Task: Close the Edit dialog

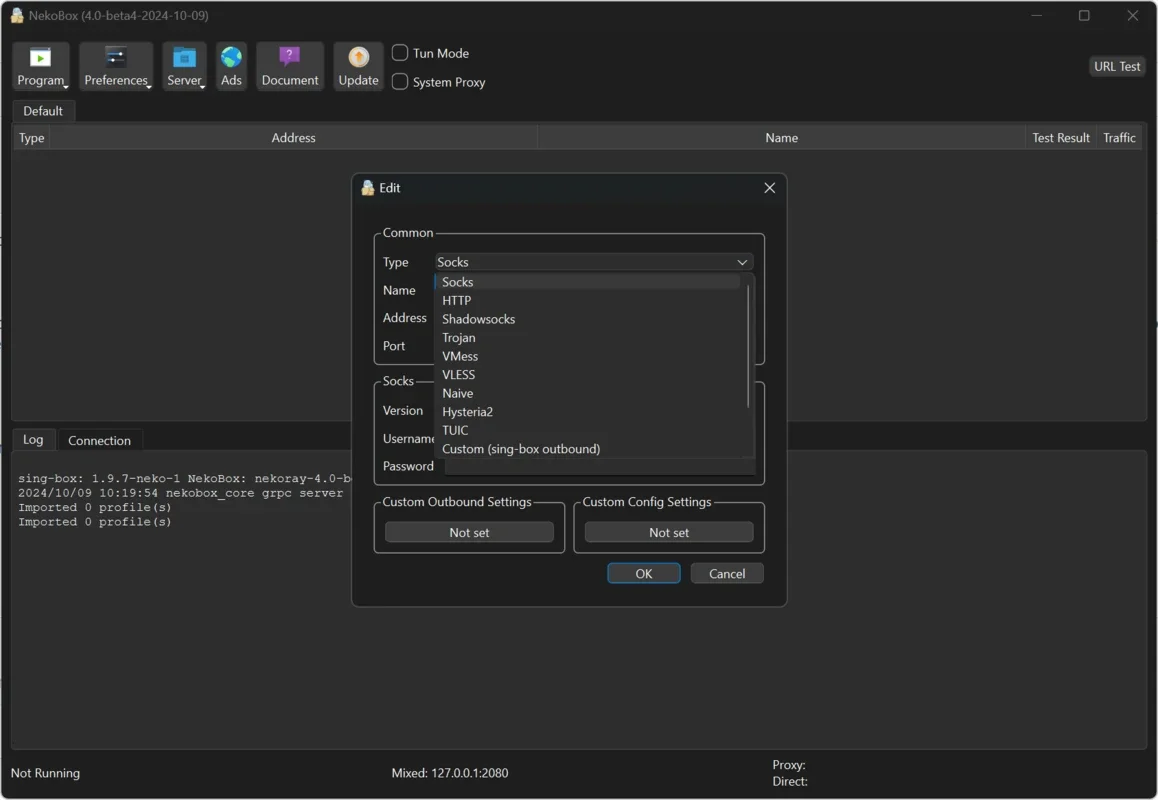Action: [x=769, y=188]
